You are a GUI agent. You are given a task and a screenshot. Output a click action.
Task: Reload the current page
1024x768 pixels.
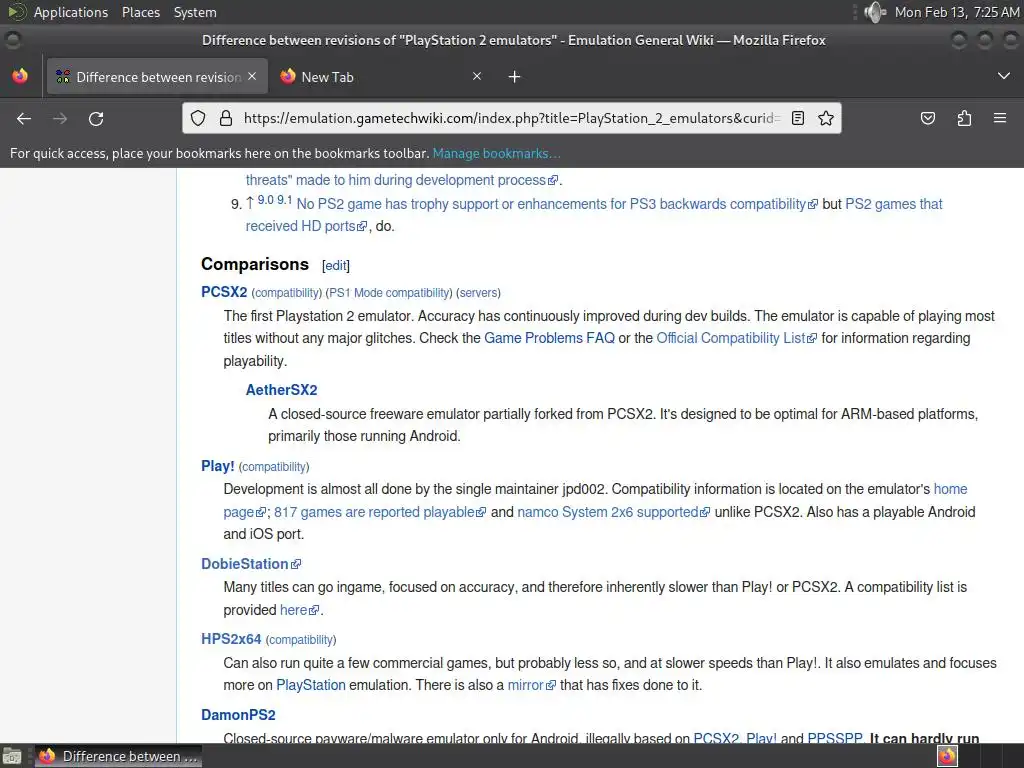click(x=96, y=118)
